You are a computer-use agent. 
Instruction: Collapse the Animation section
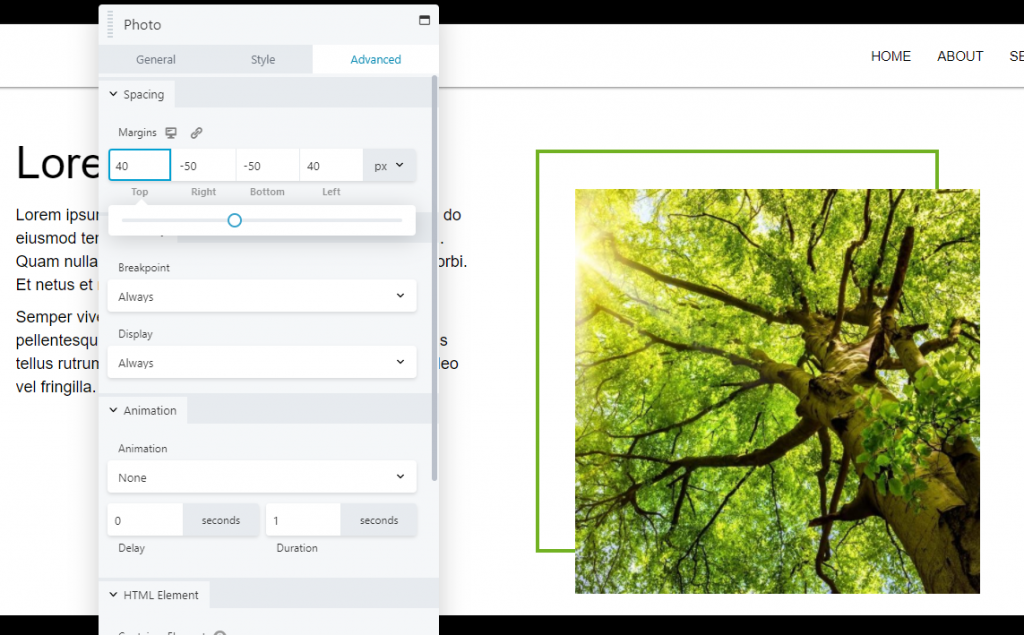142,410
